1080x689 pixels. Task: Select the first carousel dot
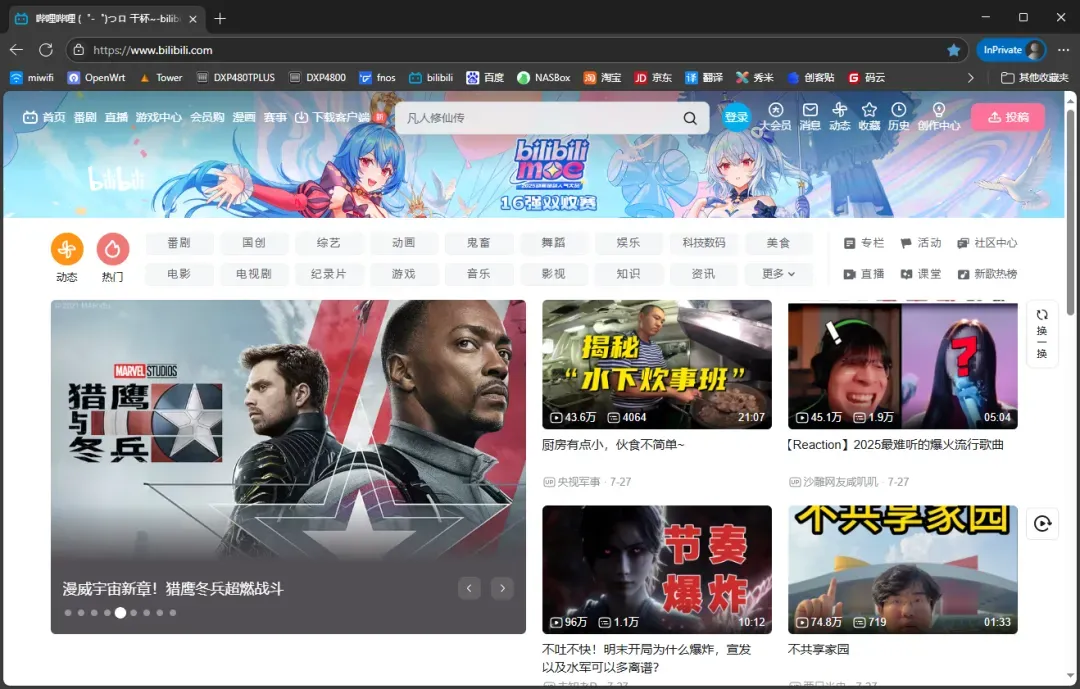[68, 613]
